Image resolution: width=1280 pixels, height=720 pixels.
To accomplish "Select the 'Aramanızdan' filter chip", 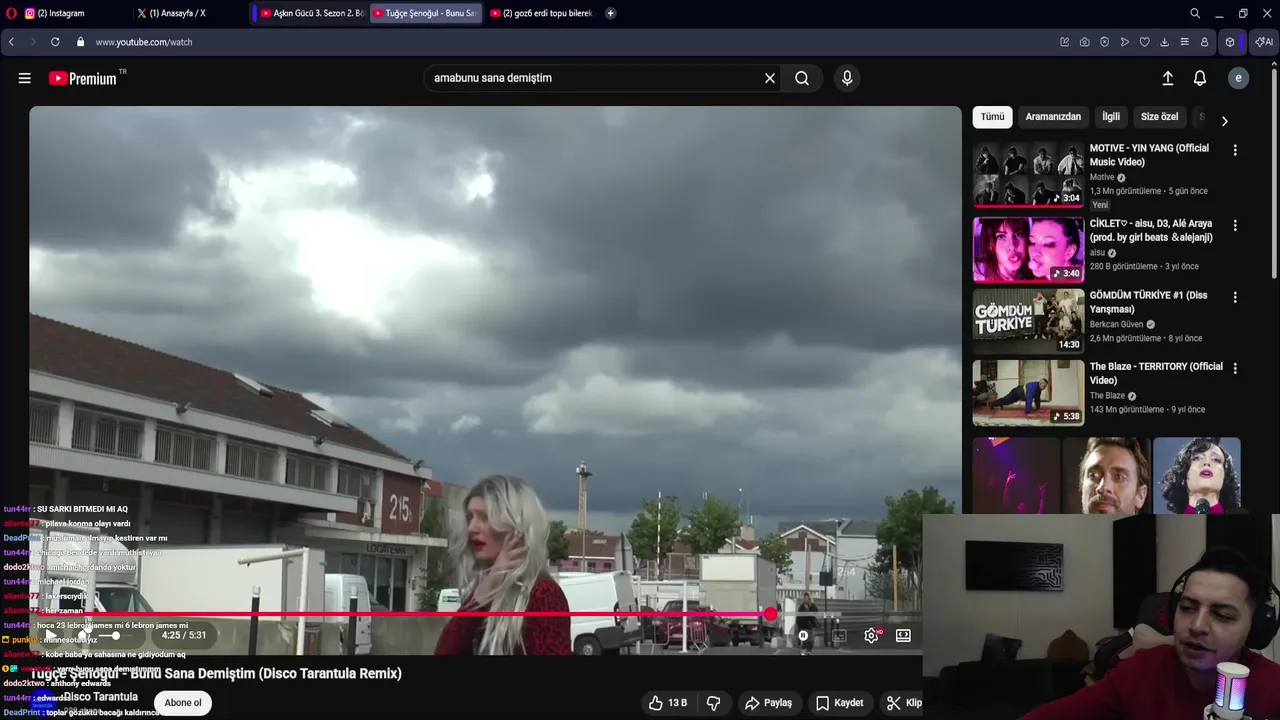I will click(x=1053, y=117).
